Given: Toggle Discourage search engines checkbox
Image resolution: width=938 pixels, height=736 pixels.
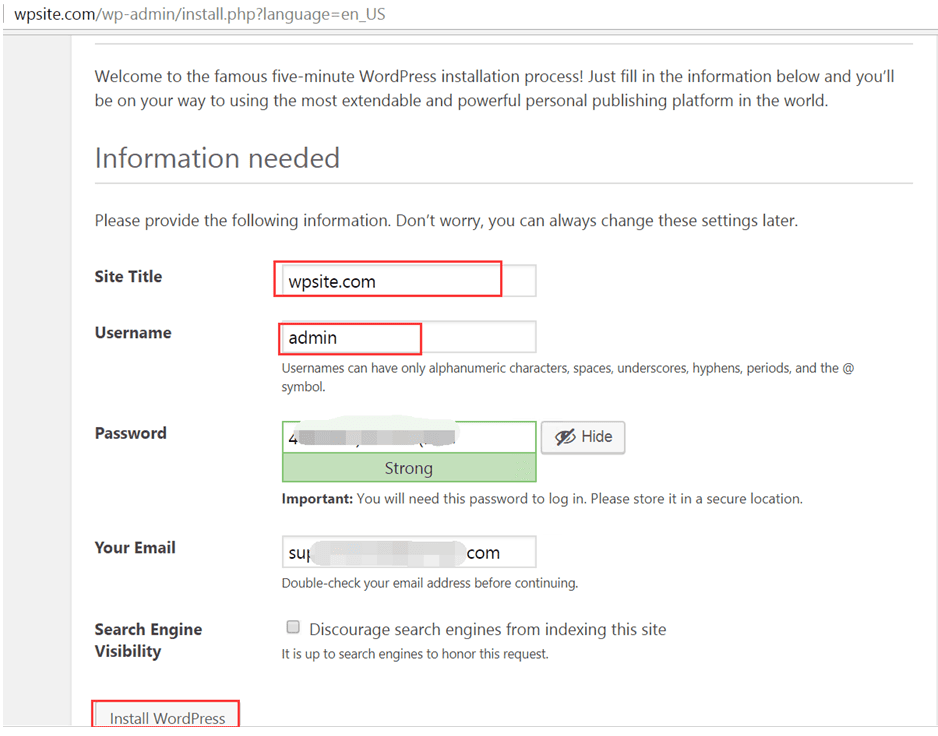Looking at the screenshot, I should (293, 627).
